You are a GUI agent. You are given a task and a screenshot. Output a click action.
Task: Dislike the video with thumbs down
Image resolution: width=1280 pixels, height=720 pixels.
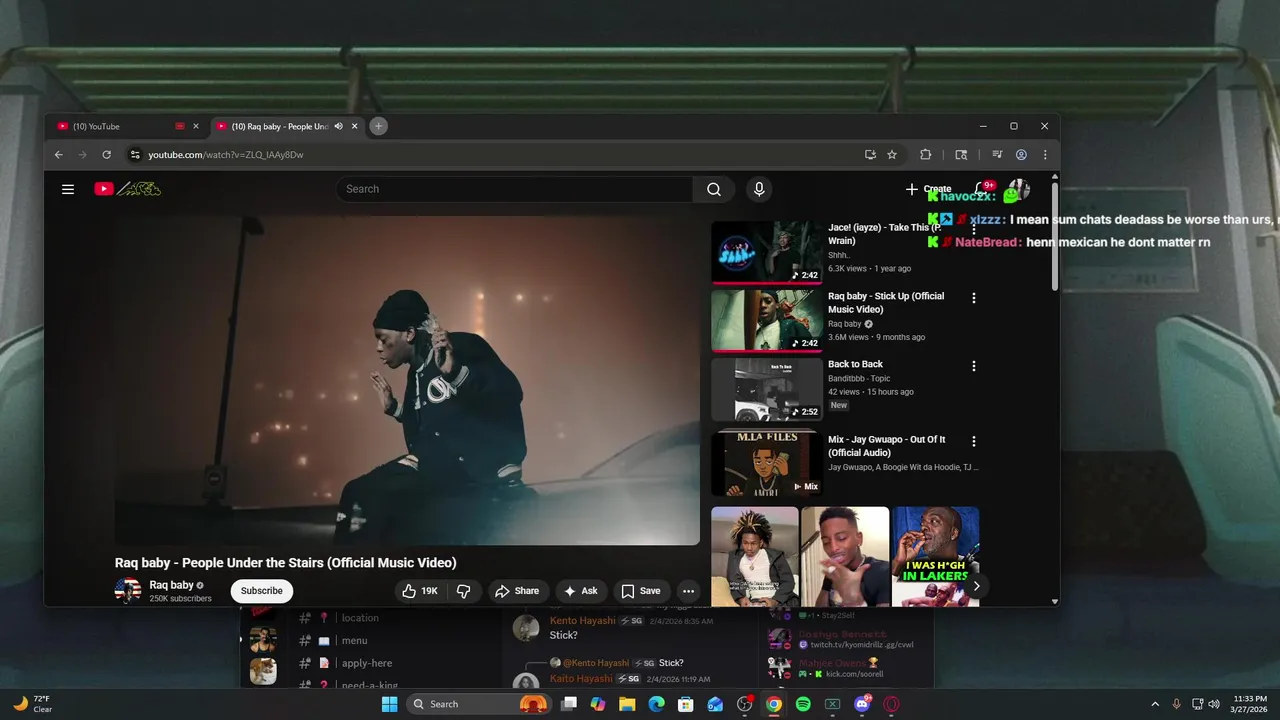(463, 591)
